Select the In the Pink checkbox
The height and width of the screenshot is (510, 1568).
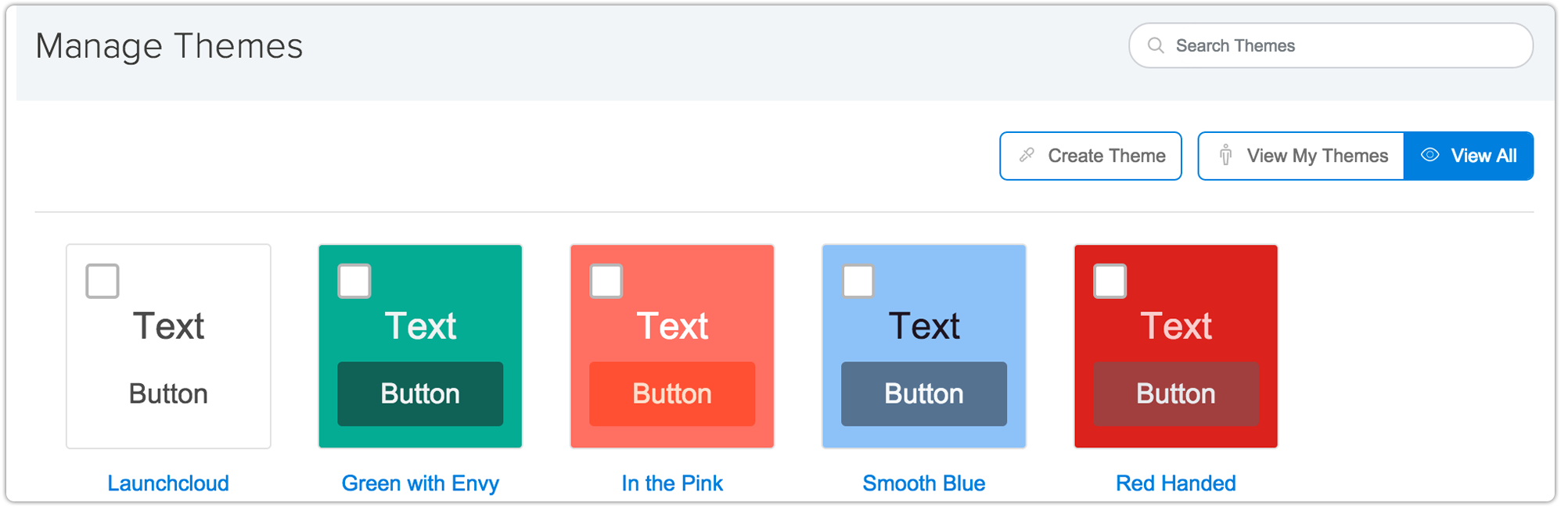pos(606,282)
